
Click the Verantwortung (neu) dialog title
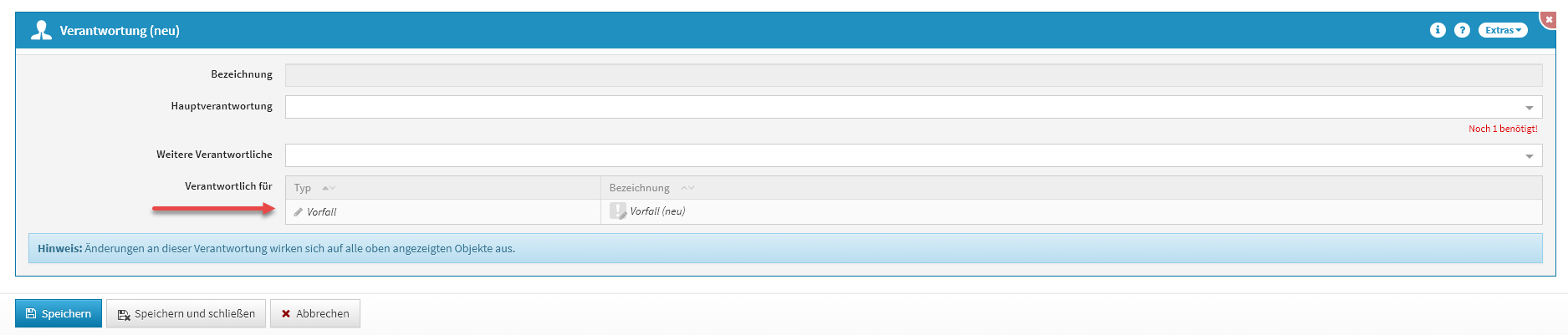click(120, 31)
